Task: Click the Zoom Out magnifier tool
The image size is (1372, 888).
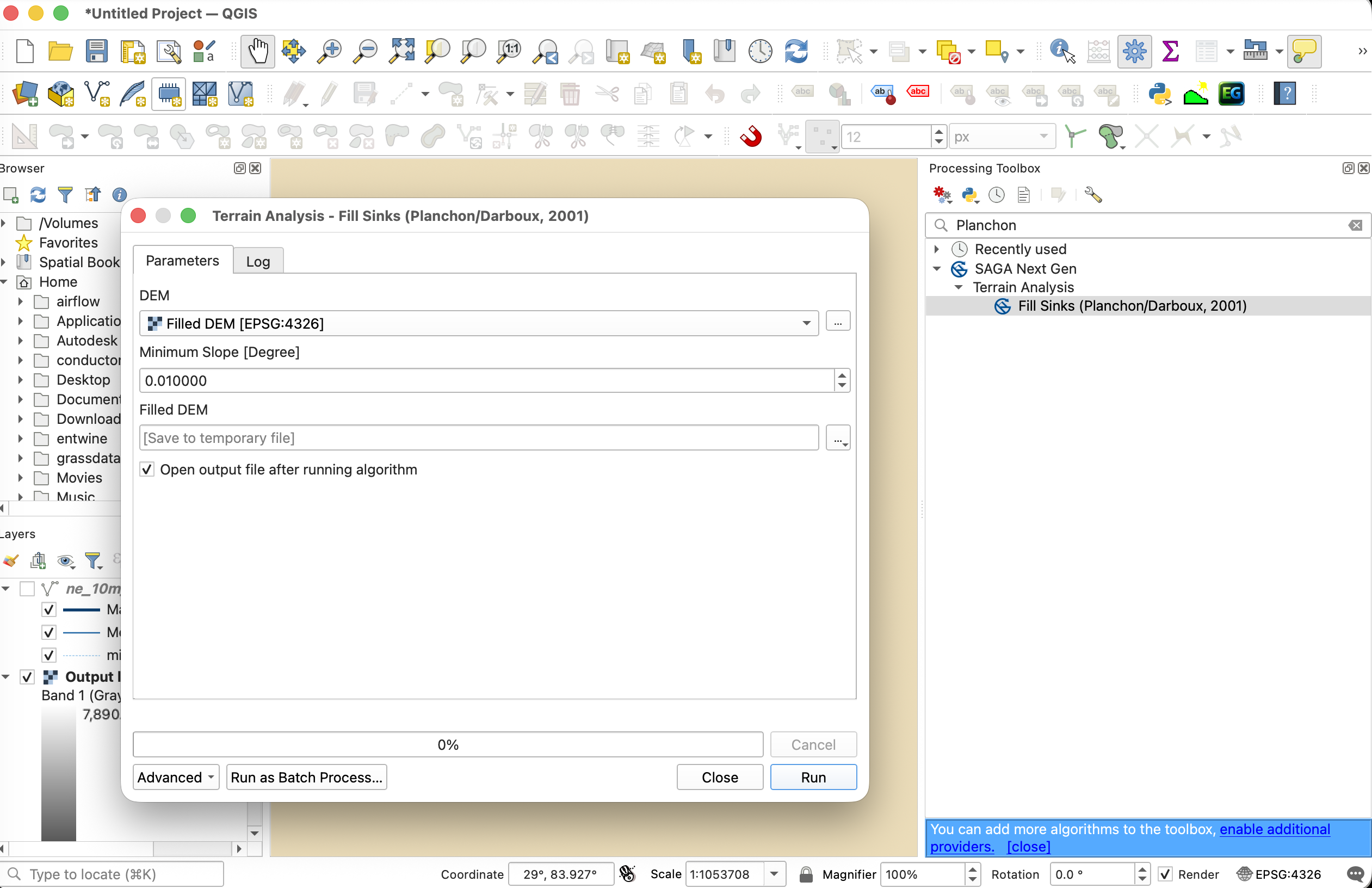Action: coord(366,51)
